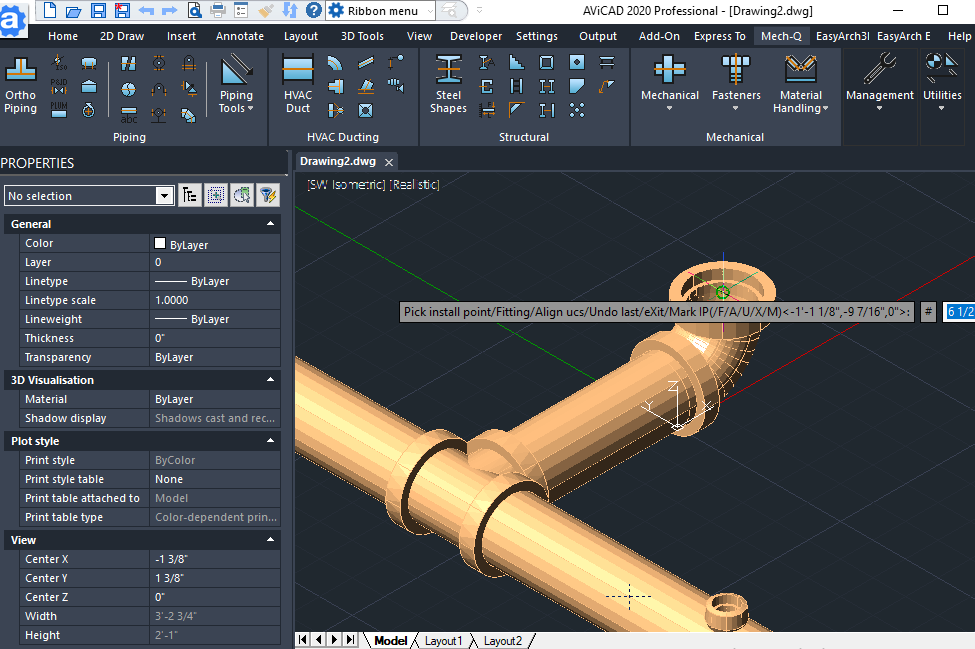
Task: Open the Print/Plot icon in Quick Access
Action: 218,10
